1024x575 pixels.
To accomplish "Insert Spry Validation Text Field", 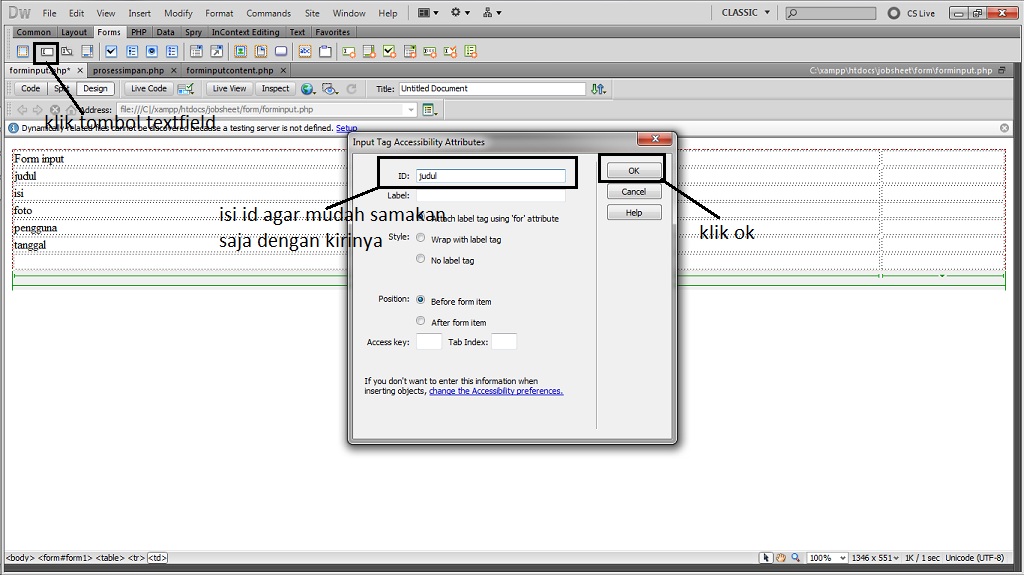I will click(349, 52).
